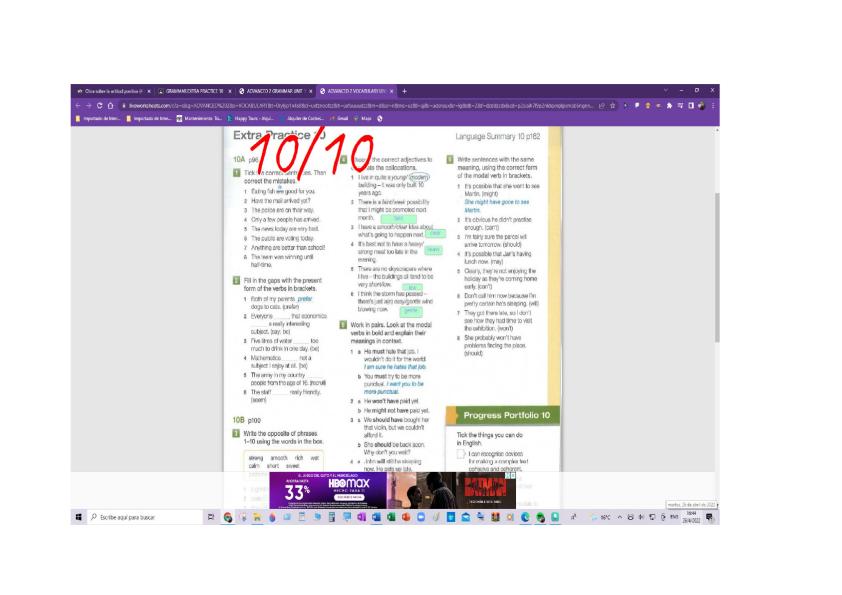842x595 pixels.
Task: Close the HBO Max ad
Action: (x=512, y=476)
